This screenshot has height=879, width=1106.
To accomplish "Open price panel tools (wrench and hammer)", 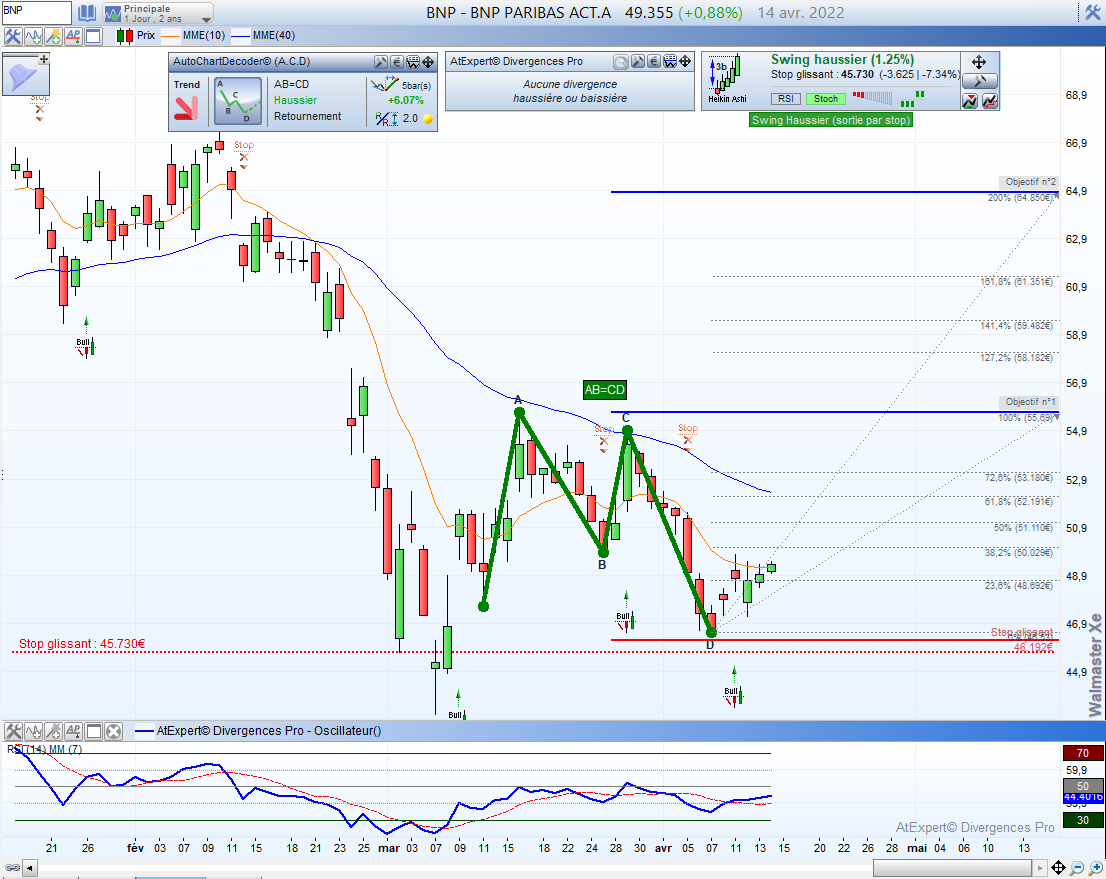I will [13, 36].
